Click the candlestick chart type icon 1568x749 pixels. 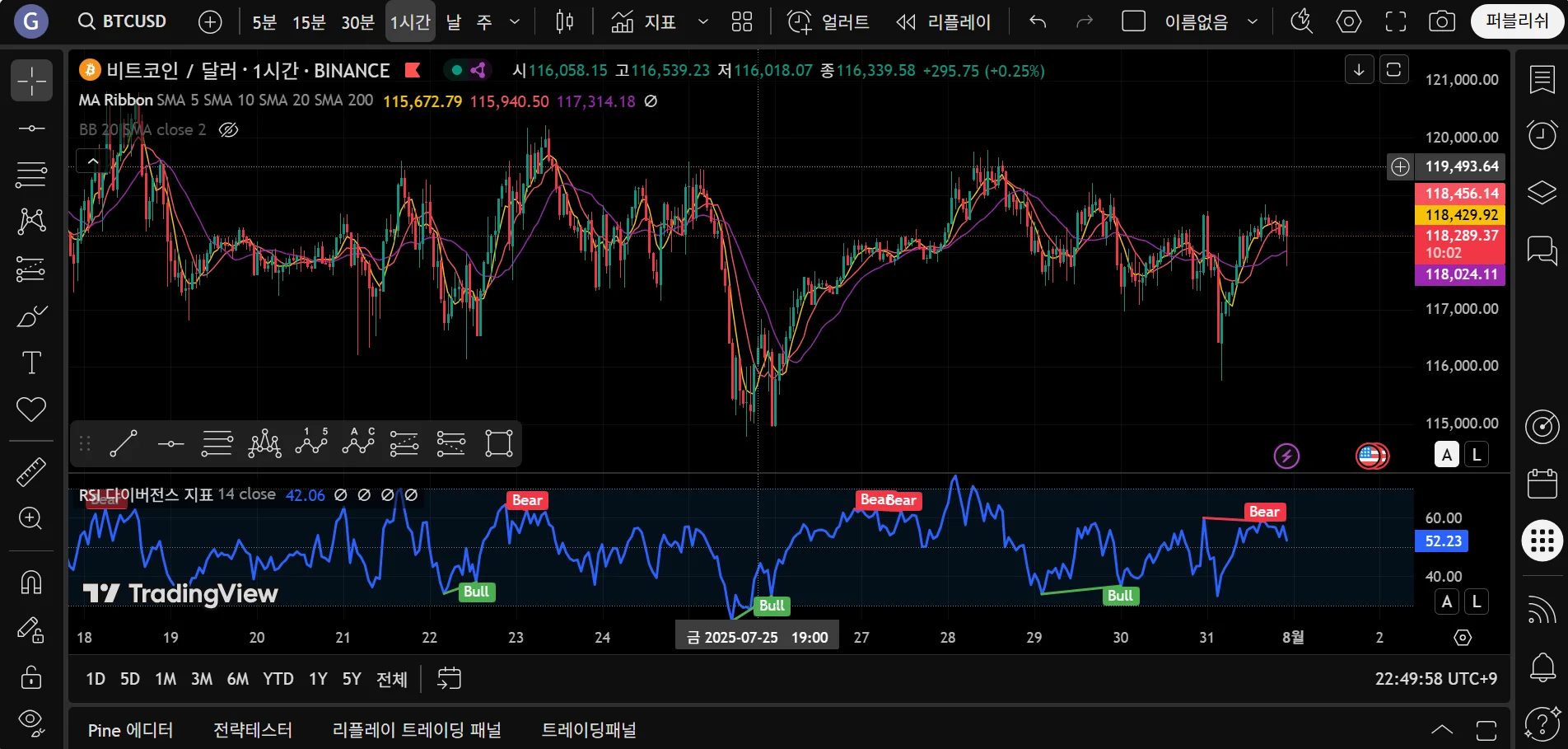click(x=564, y=21)
